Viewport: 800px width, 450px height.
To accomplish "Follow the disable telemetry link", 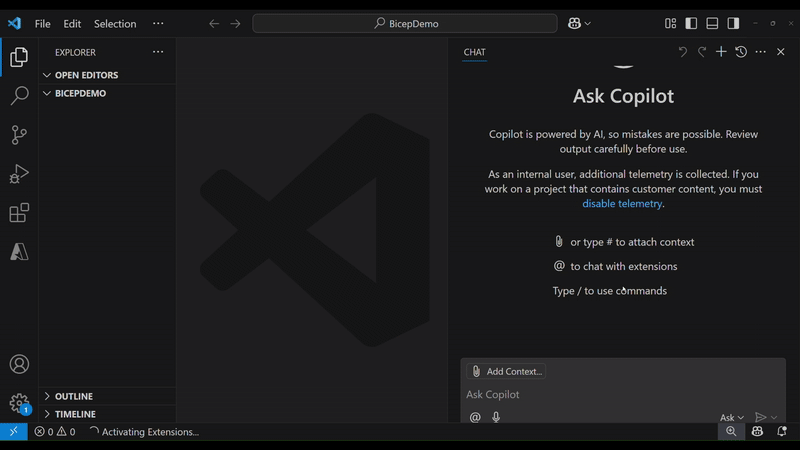I will (622, 203).
